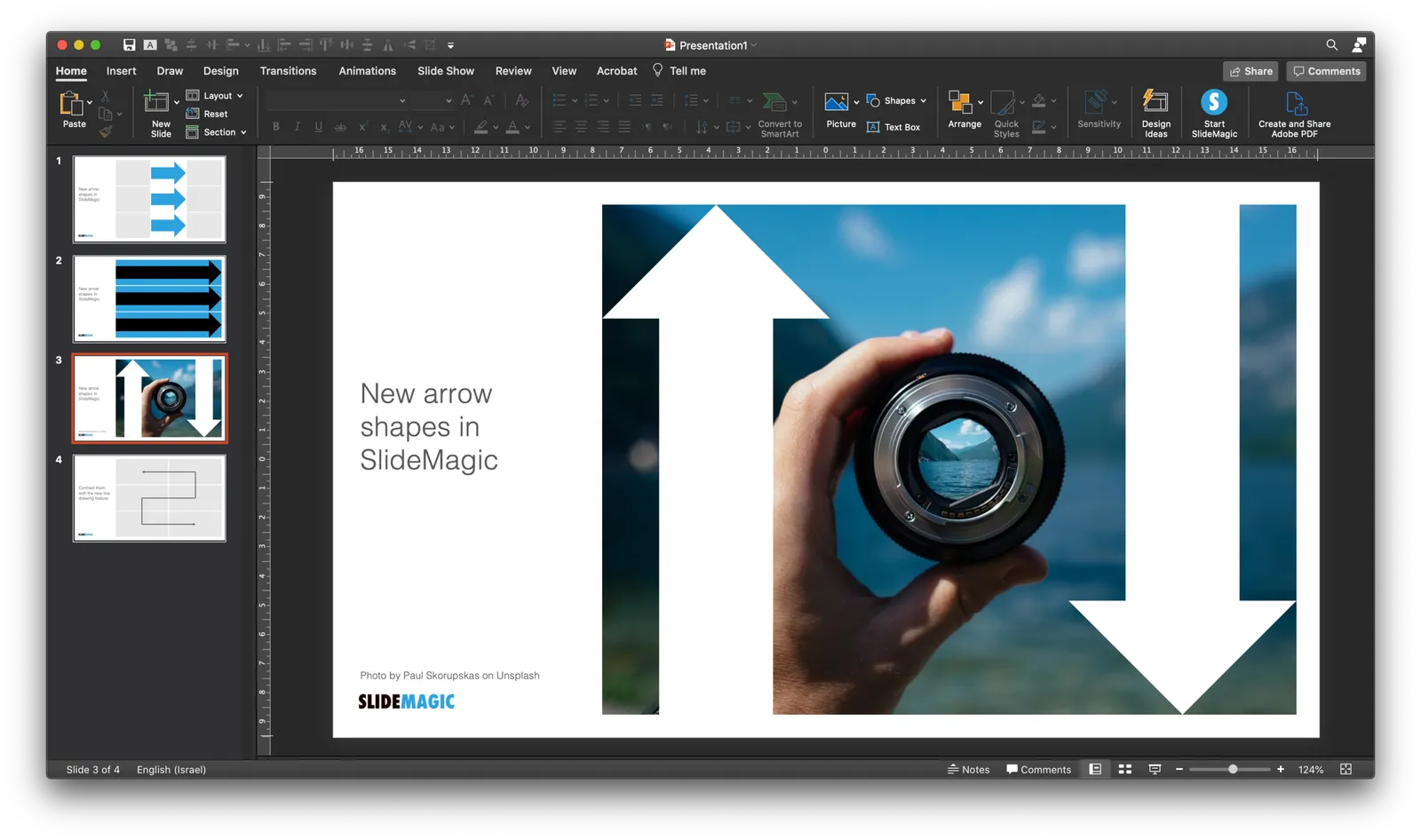Select slide 2 thumbnail
1421x840 pixels.
click(149, 299)
